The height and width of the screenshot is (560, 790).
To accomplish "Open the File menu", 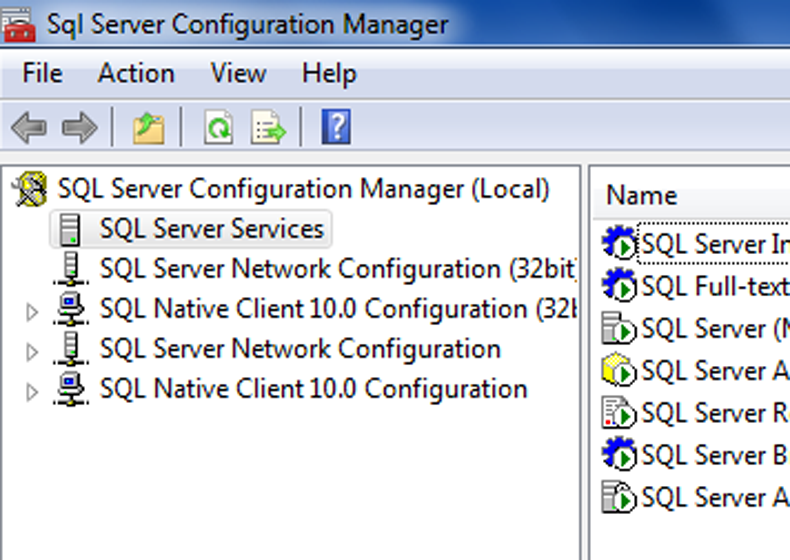I will pyautogui.click(x=42, y=74).
